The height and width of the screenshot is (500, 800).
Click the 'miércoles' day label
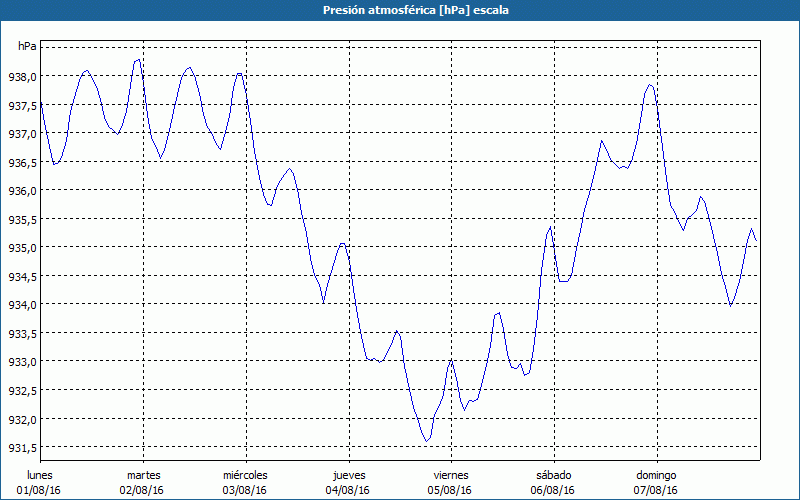[245, 474]
